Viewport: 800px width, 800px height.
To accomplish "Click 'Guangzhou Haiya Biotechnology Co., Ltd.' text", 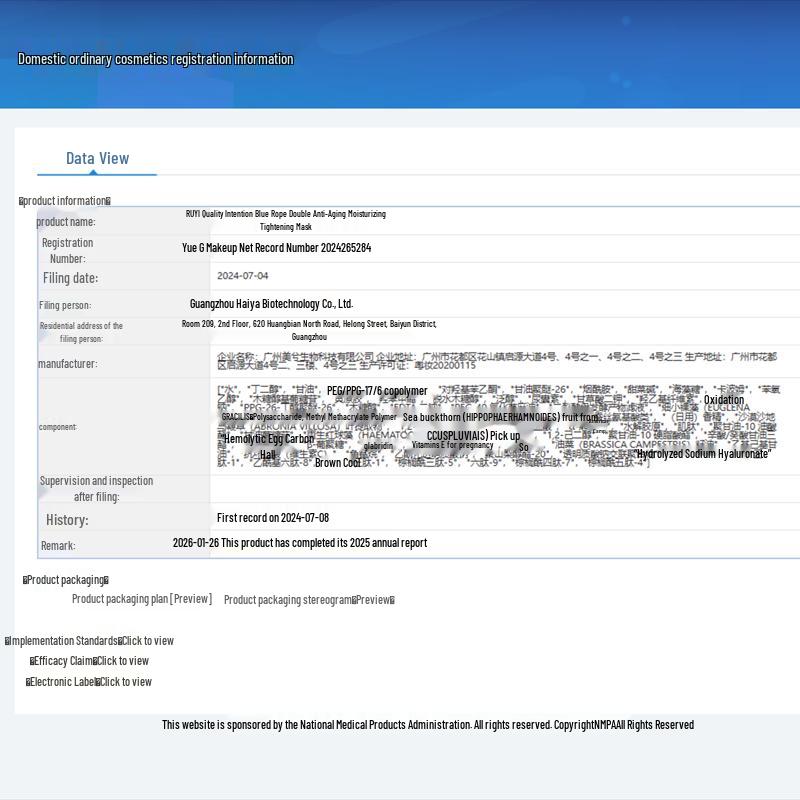I will click(271, 304).
